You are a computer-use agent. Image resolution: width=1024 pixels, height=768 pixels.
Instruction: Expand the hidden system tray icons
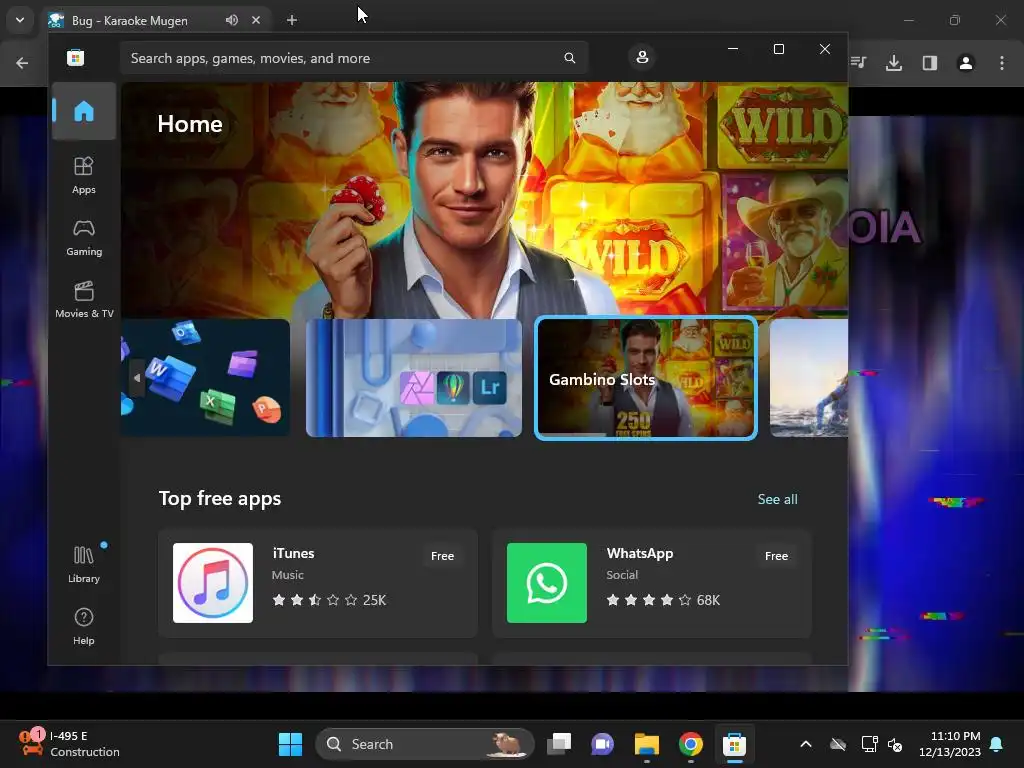coord(806,744)
